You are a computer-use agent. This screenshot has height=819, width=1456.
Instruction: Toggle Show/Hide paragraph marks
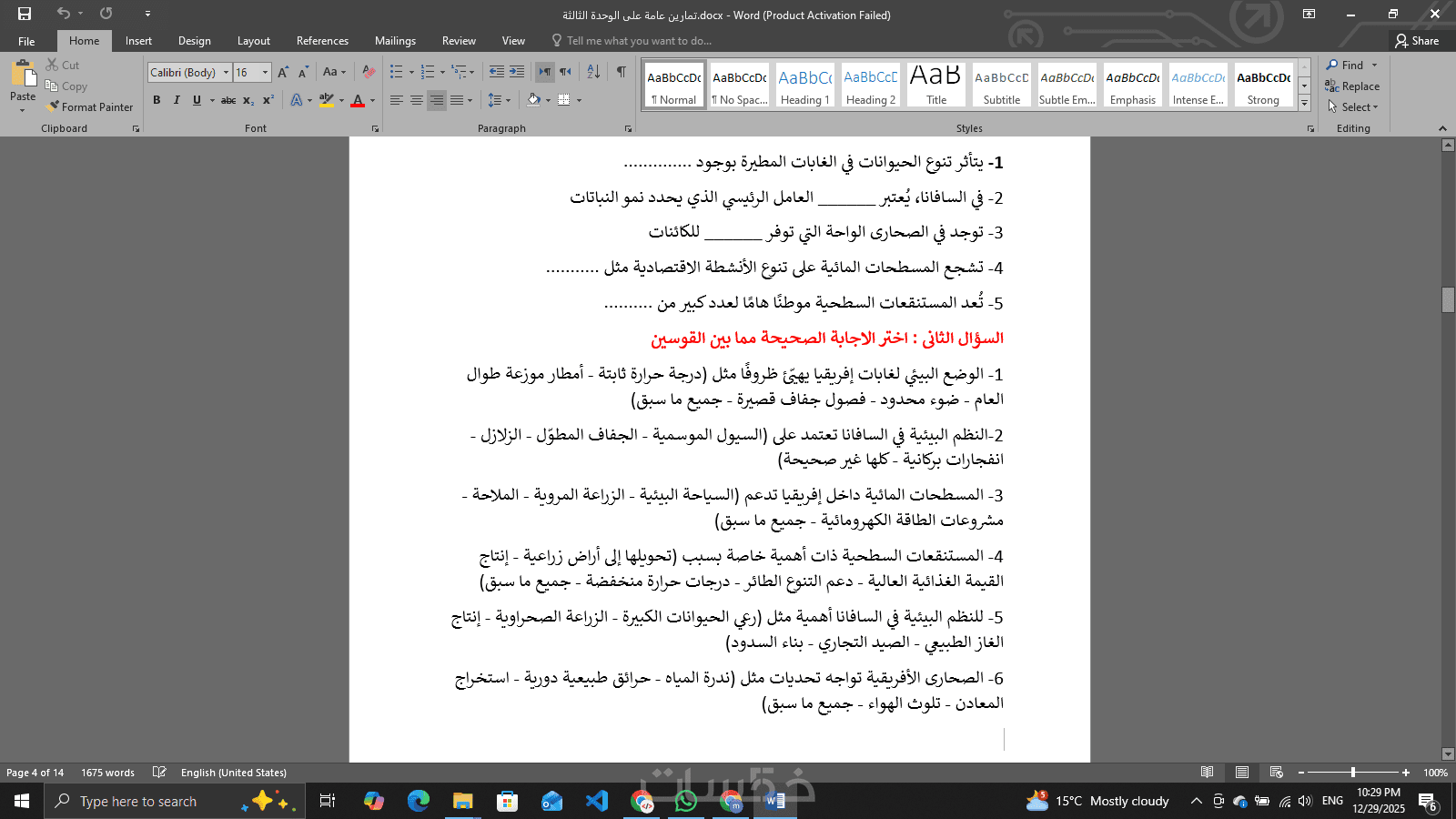621,72
